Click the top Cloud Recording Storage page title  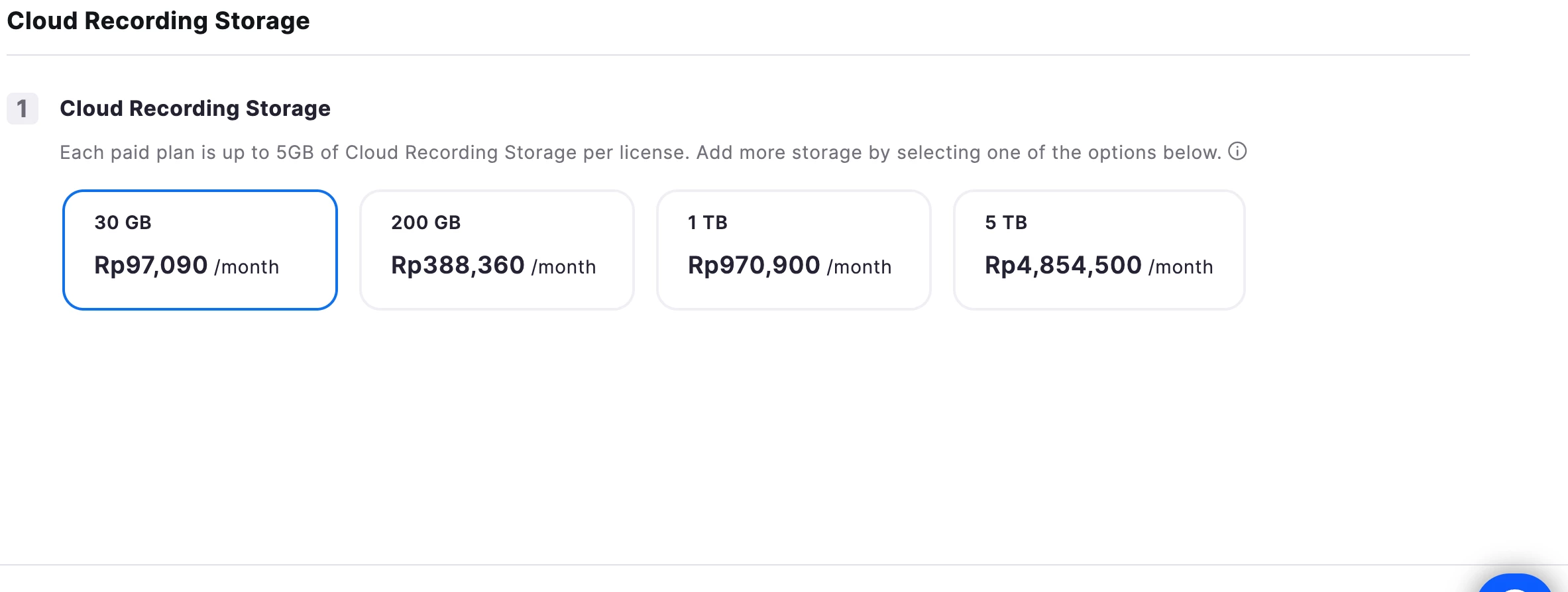pos(158,21)
